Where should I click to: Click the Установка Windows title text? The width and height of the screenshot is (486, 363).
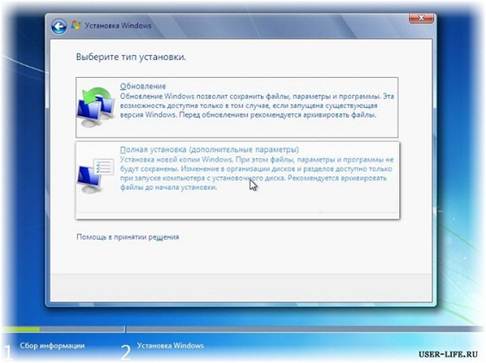(x=118, y=26)
